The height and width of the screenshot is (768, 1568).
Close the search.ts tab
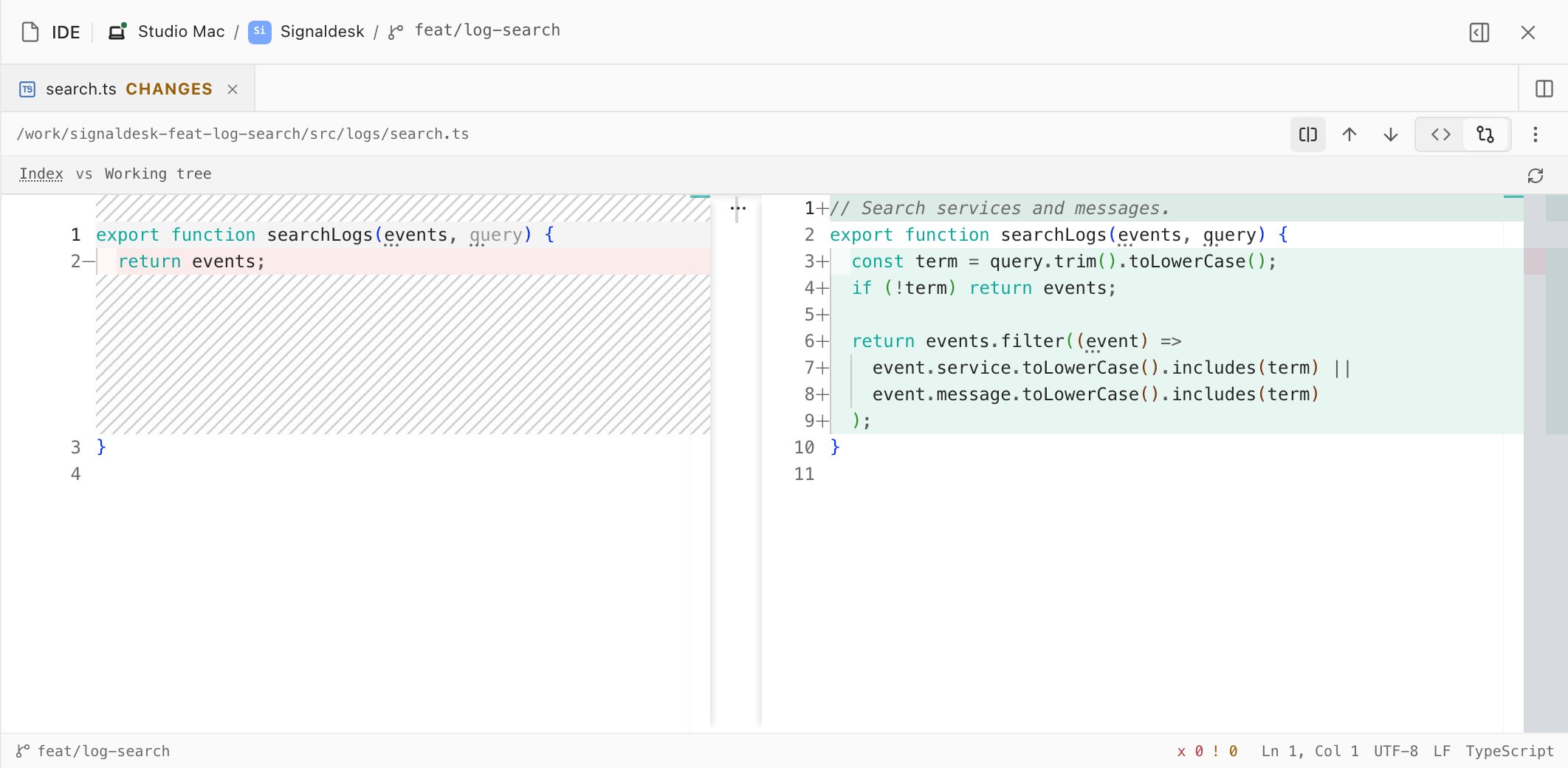(x=233, y=89)
